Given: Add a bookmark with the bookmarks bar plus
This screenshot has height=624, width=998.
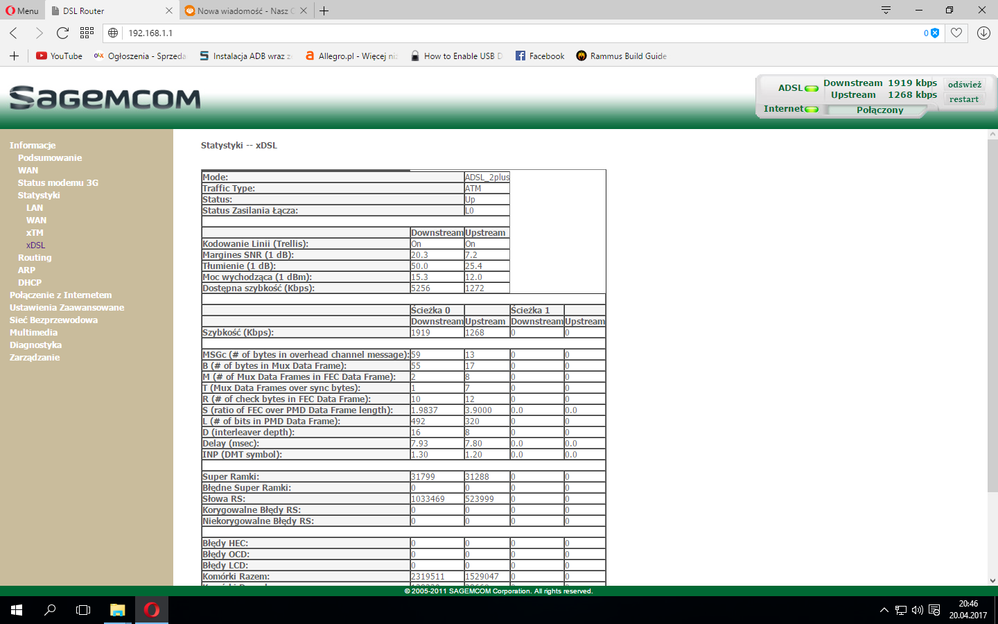Looking at the screenshot, I should 14,56.
